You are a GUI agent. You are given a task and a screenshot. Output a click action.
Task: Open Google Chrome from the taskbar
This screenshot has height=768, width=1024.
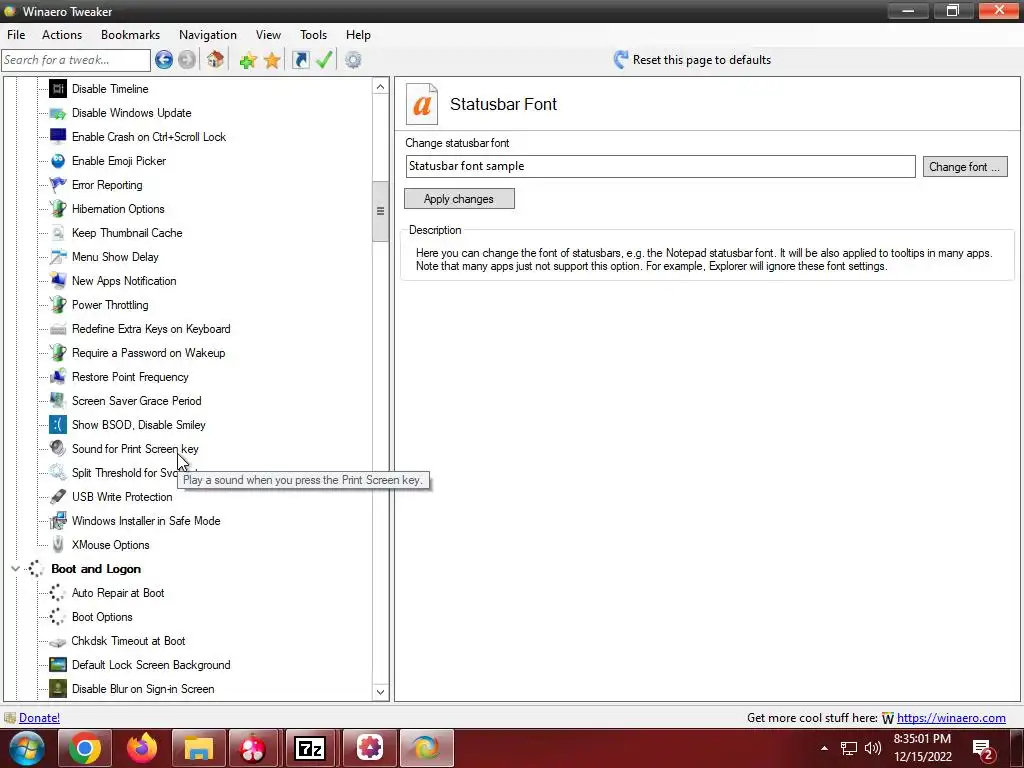[85, 748]
